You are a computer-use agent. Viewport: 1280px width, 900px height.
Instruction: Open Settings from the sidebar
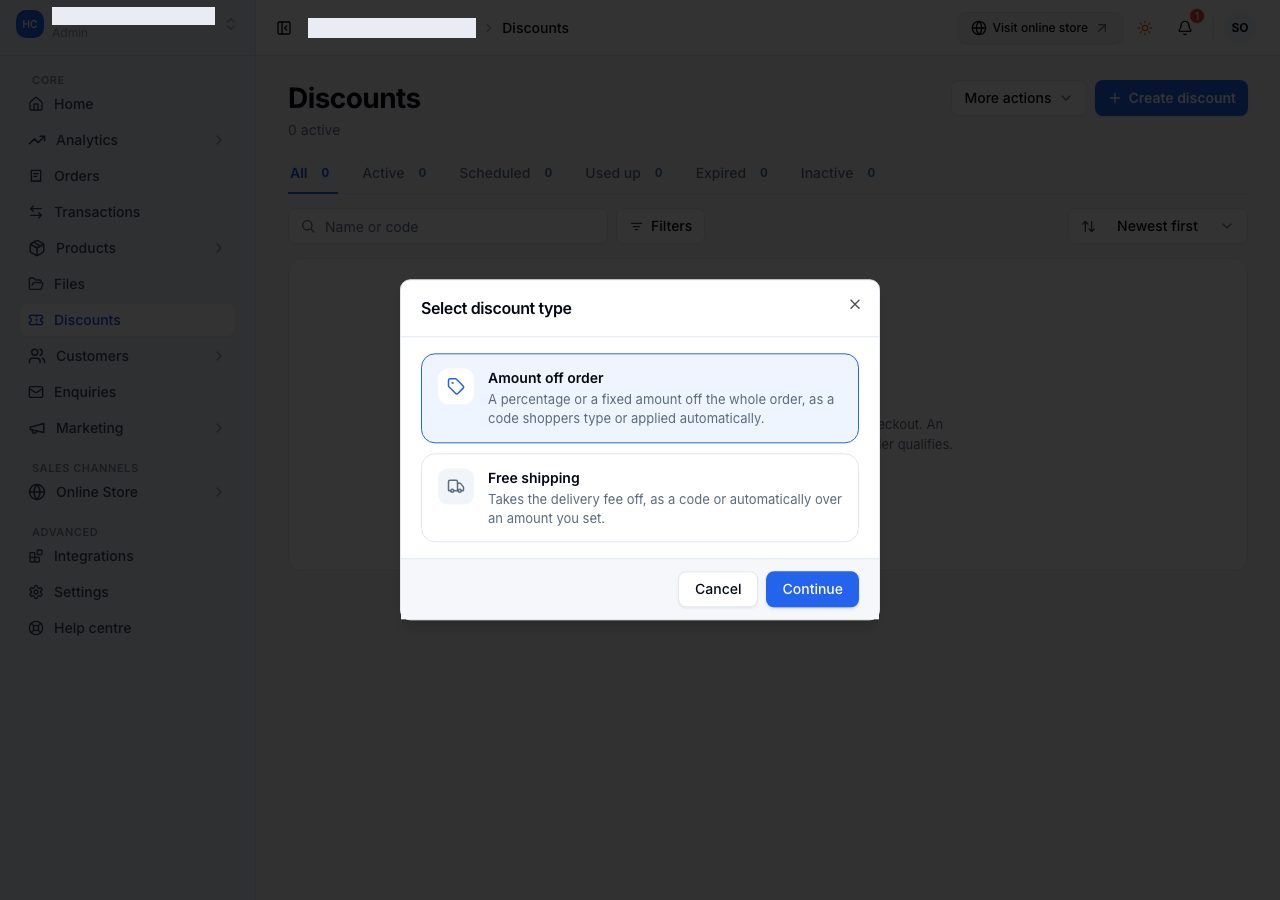pos(127,592)
